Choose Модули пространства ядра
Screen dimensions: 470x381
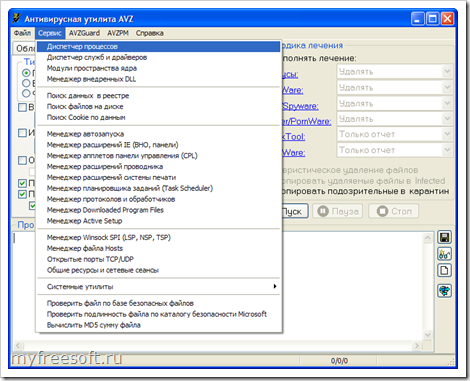pyautogui.click(x=158, y=68)
